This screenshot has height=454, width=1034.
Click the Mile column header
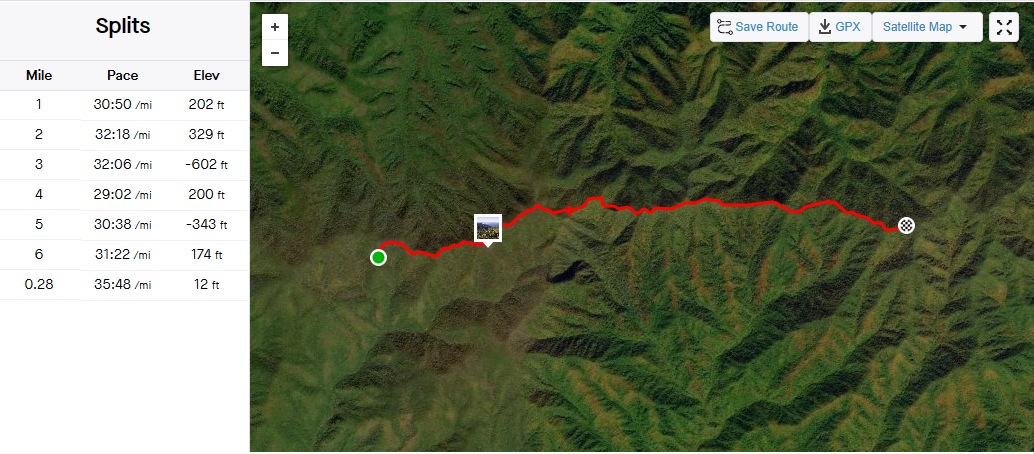point(39,75)
